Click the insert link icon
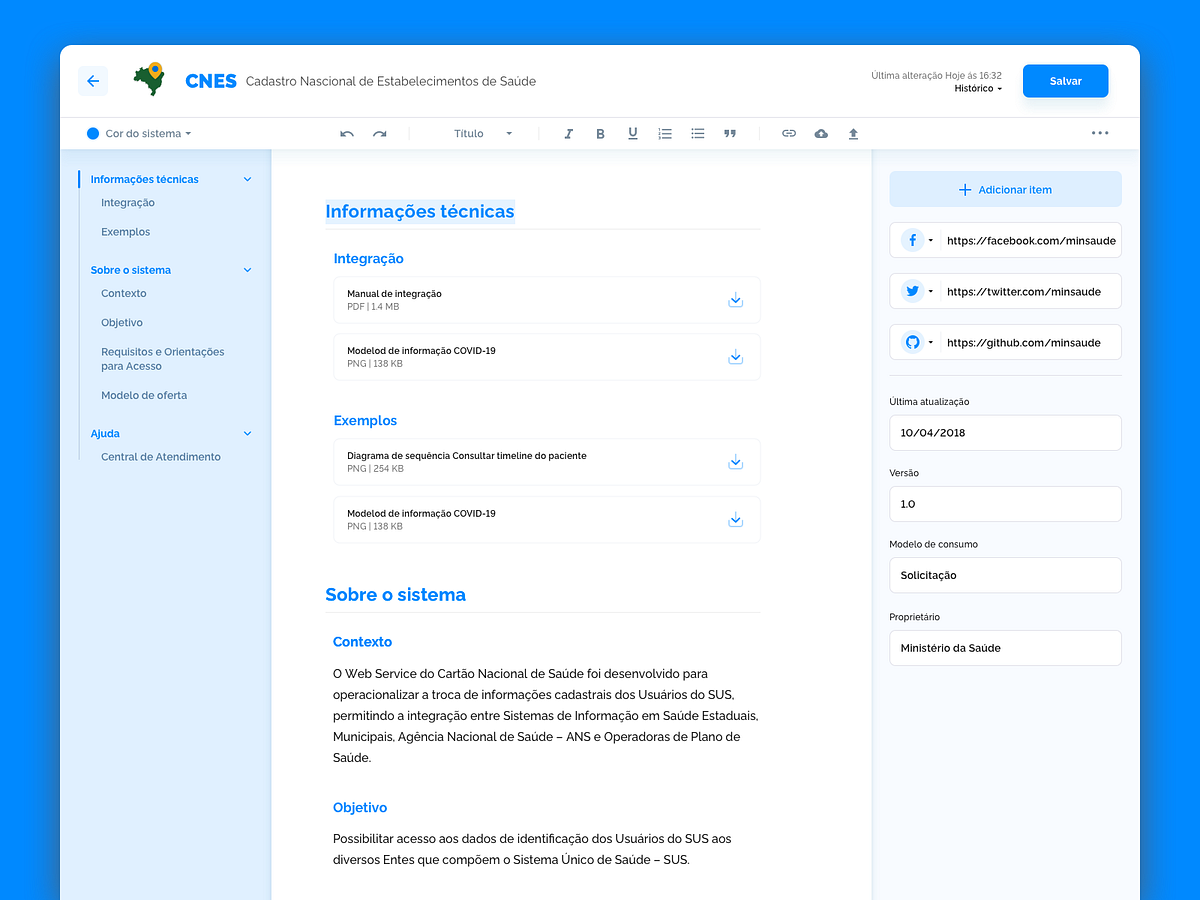 [x=789, y=133]
